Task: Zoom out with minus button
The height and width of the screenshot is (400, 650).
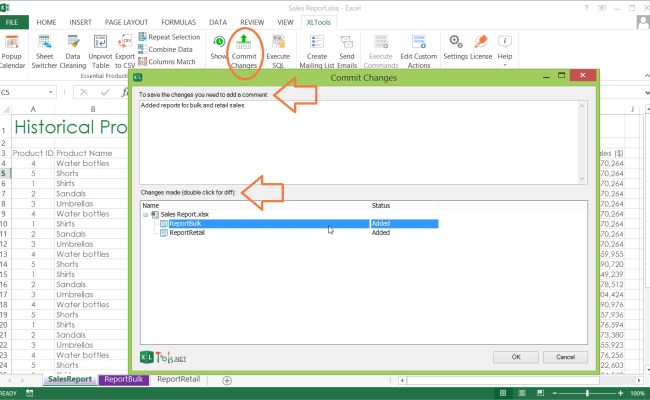Action: tap(555, 393)
